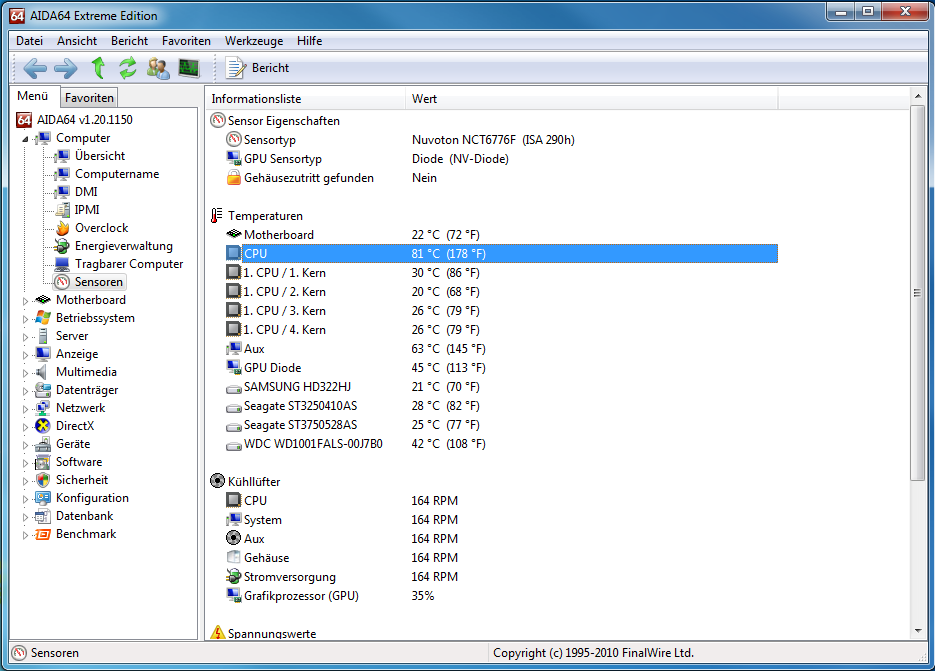Expand the Betriebssystem tree node
This screenshot has height=671, width=935.
(x=25, y=319)
